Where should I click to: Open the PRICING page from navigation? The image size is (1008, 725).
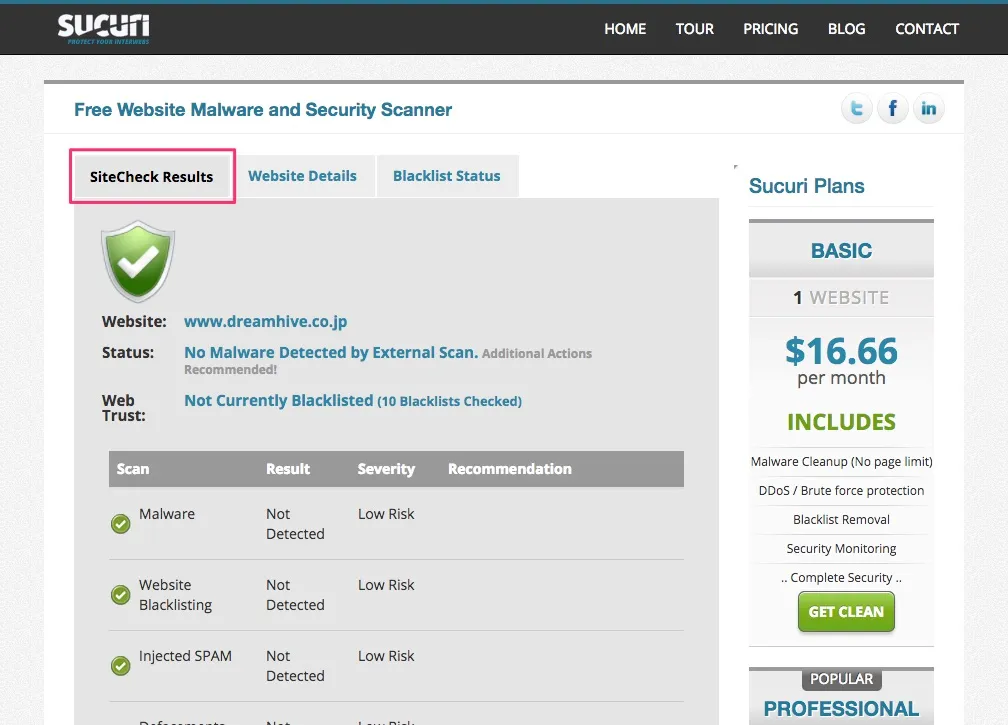pyautogui.click(x=770, y=29)
